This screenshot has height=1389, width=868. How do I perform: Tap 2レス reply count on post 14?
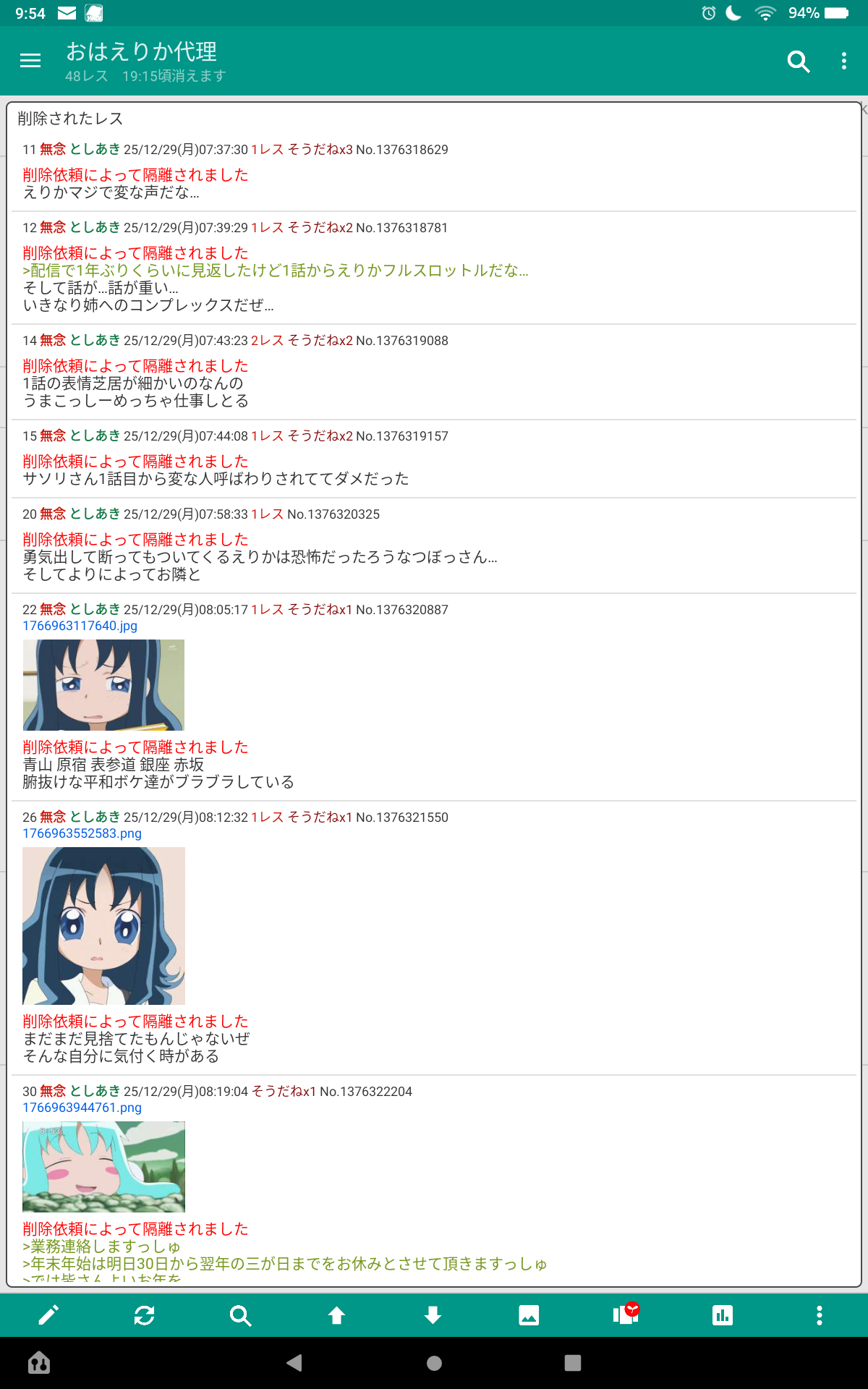(267, 341)
